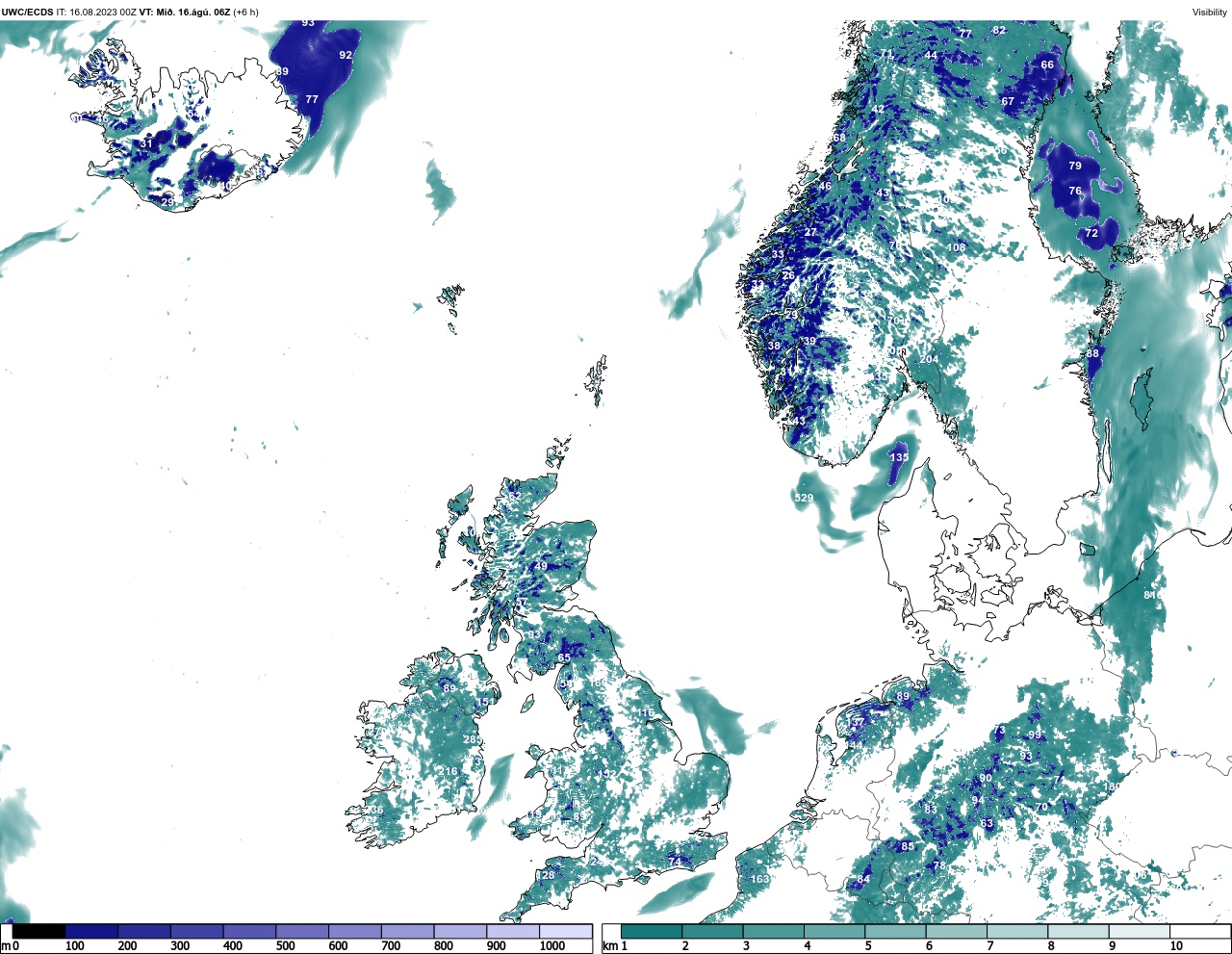Image resolution: width=1232 pixels, height=954 pixels.
Task: Click the '135' value in the Skagerrak
Action: [899, 457]
